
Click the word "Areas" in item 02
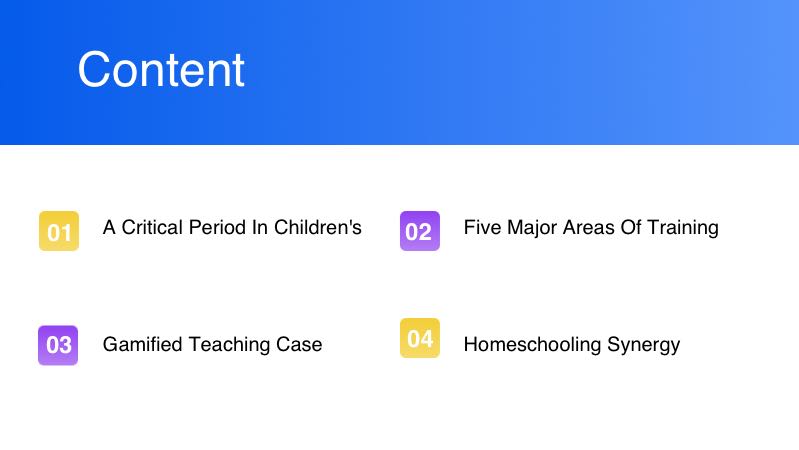588,228
